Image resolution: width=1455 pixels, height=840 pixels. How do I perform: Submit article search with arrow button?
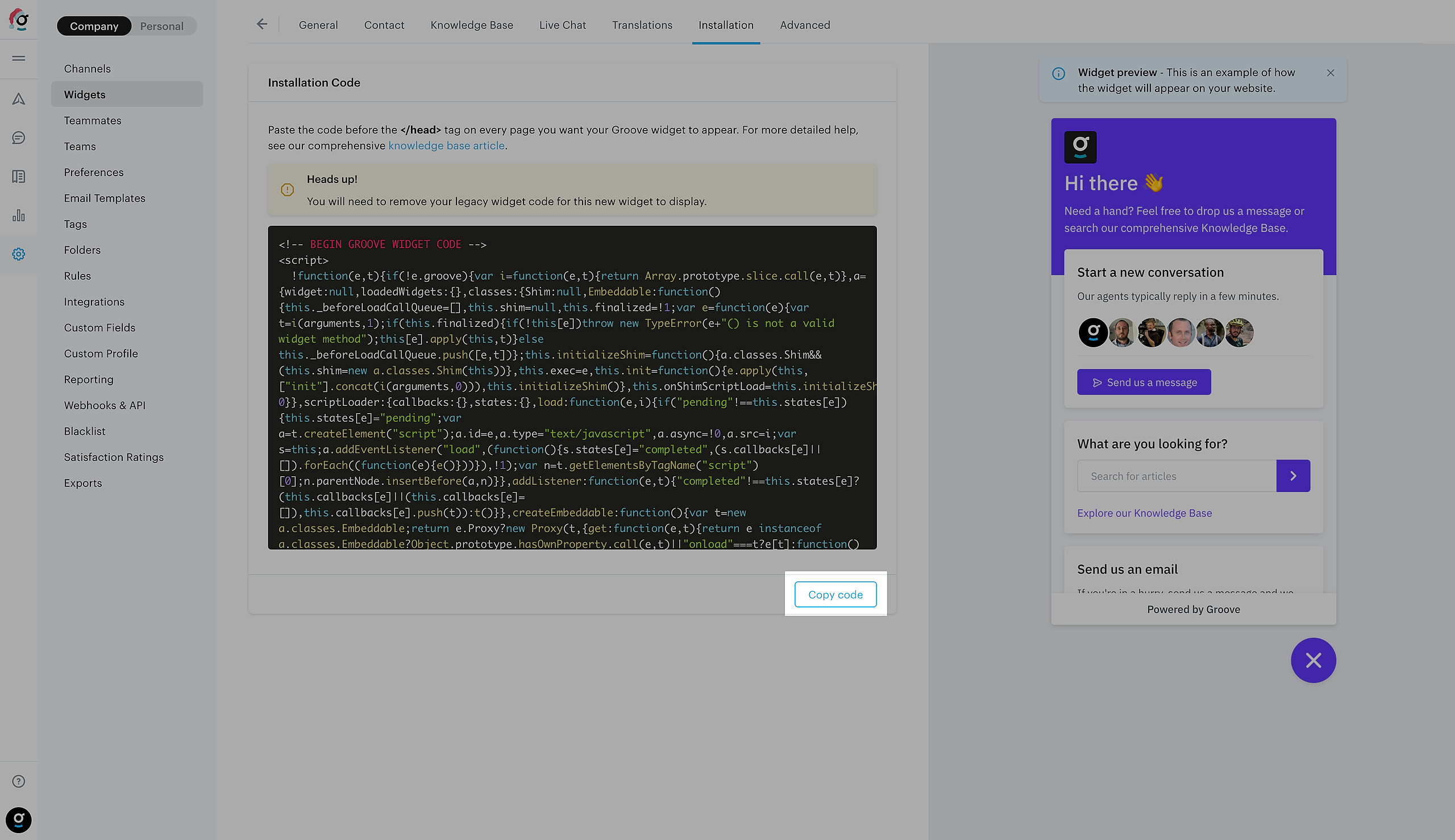1293,476
